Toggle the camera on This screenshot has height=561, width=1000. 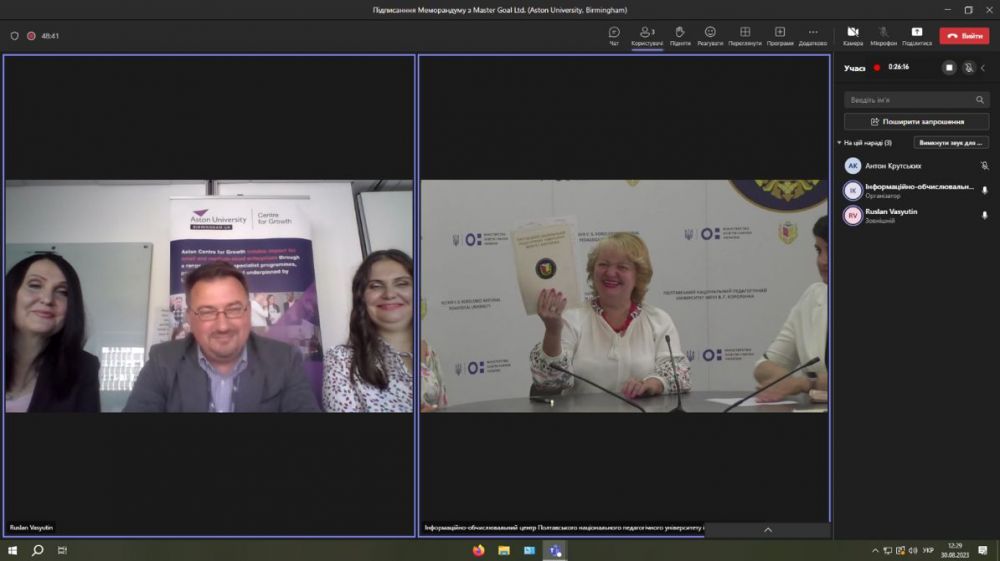pyautogui.click(x=853, y=35)
